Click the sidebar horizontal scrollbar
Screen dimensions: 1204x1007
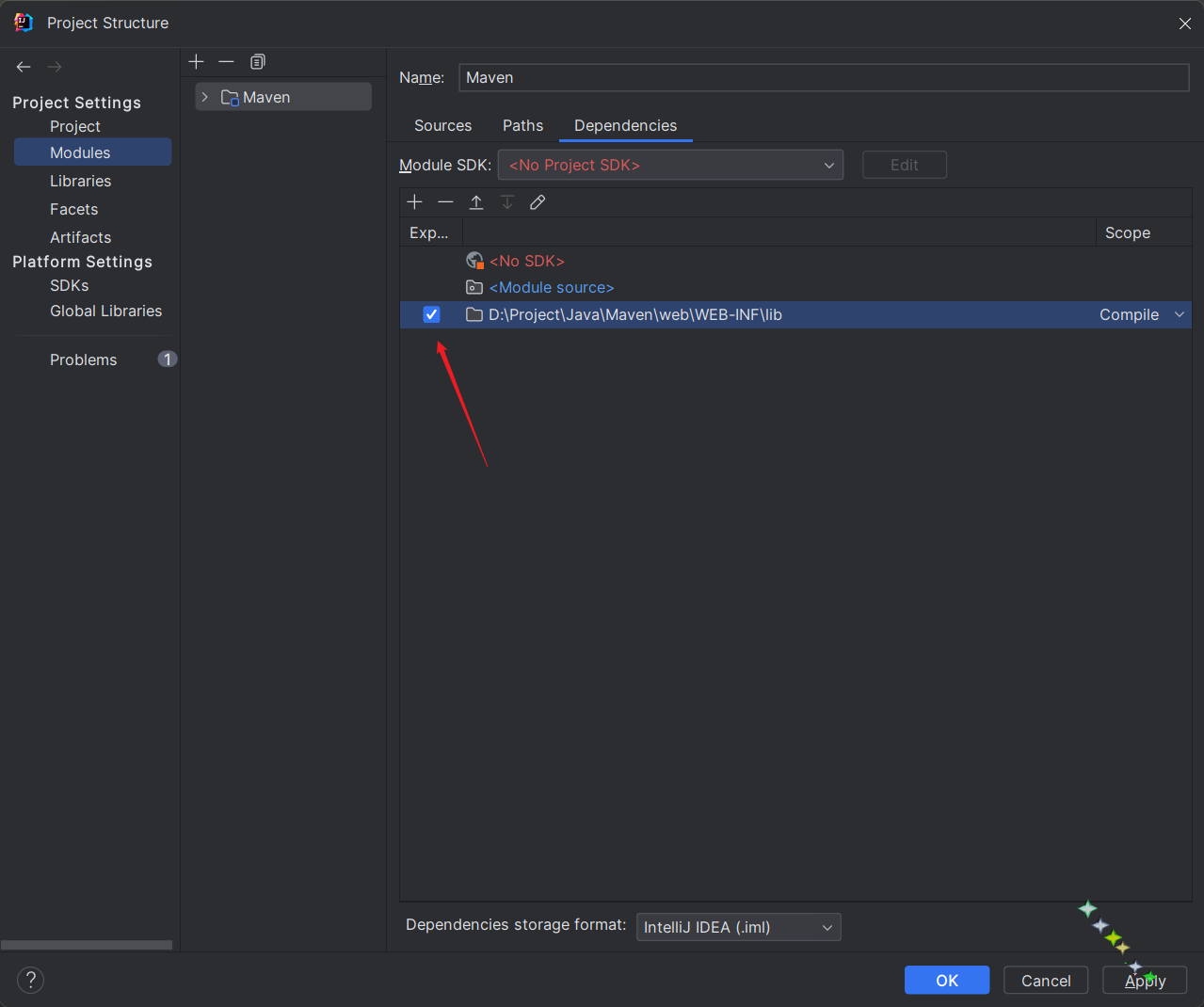point(87,945)
